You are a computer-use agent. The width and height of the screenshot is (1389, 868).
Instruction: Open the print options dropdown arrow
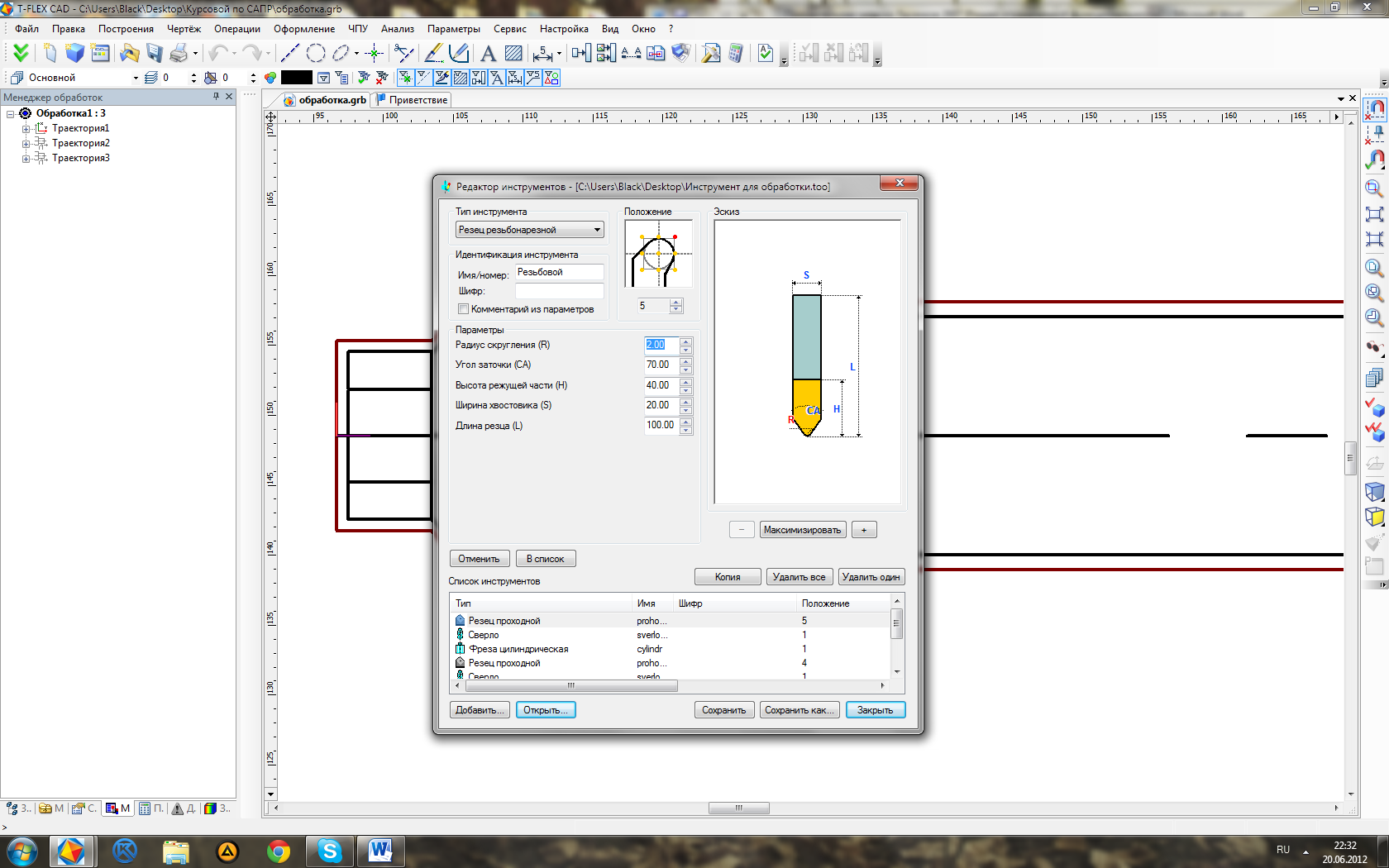[x=195, y=53]
